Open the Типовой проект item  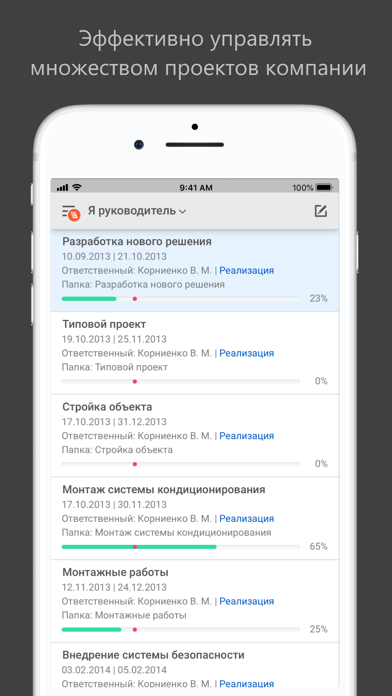195,353
